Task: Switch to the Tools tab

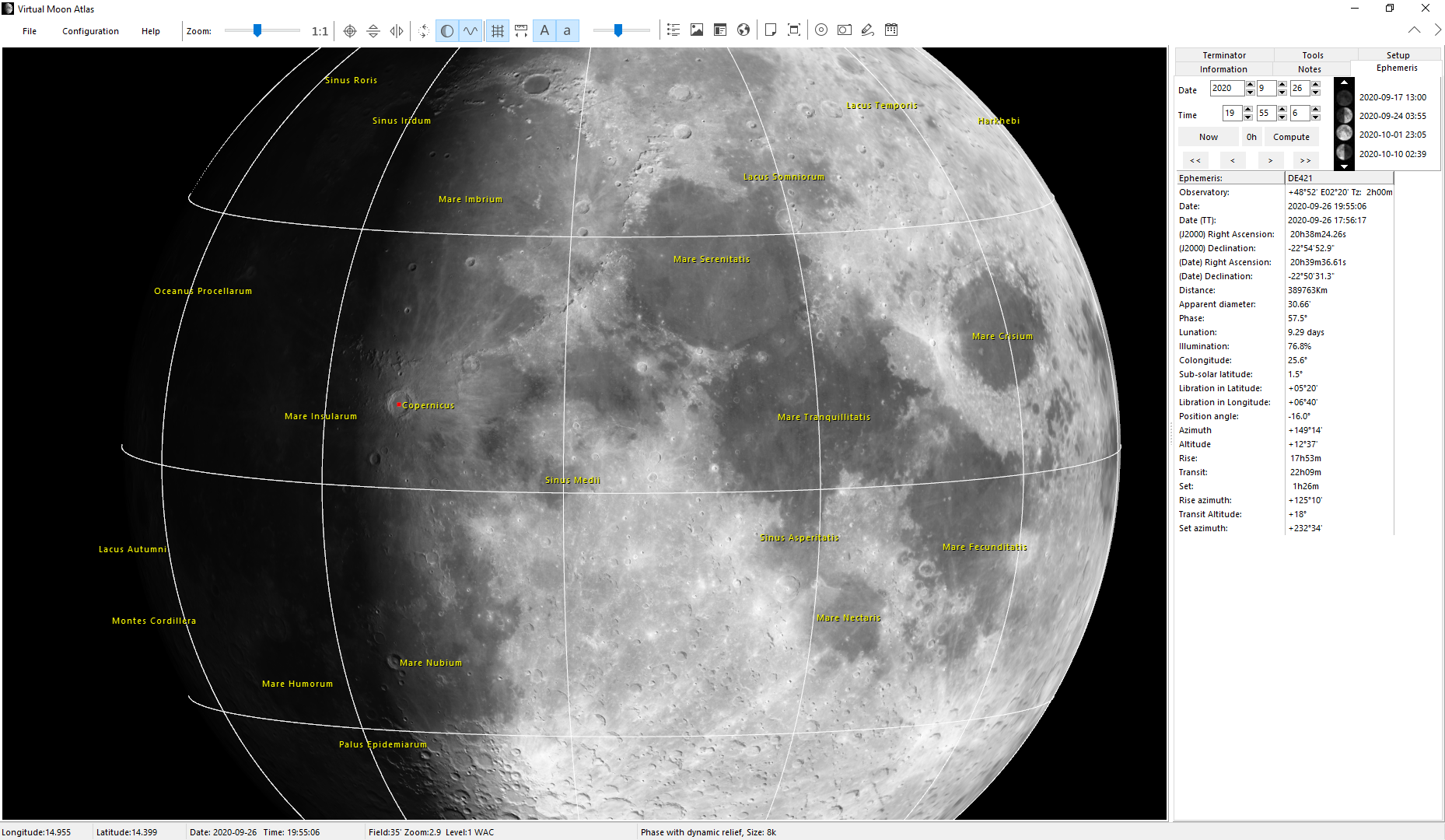Action: 1313,55
